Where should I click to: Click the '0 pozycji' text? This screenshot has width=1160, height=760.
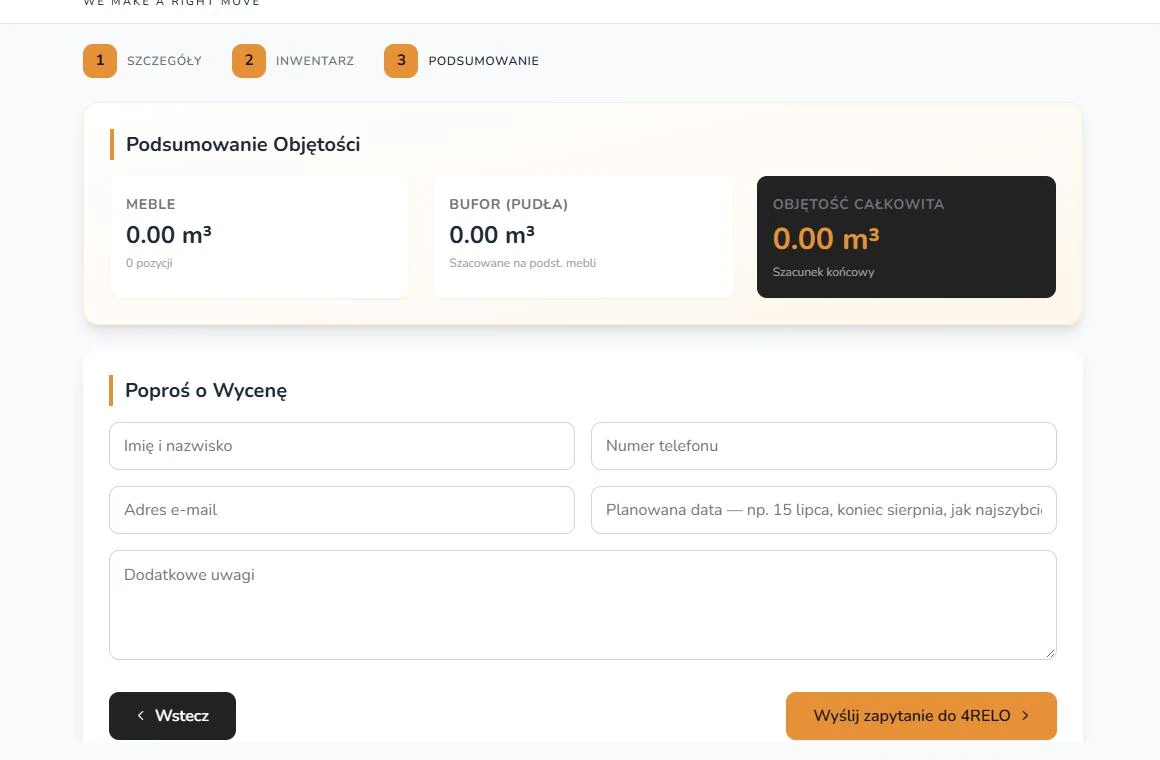tap(149, 263)
